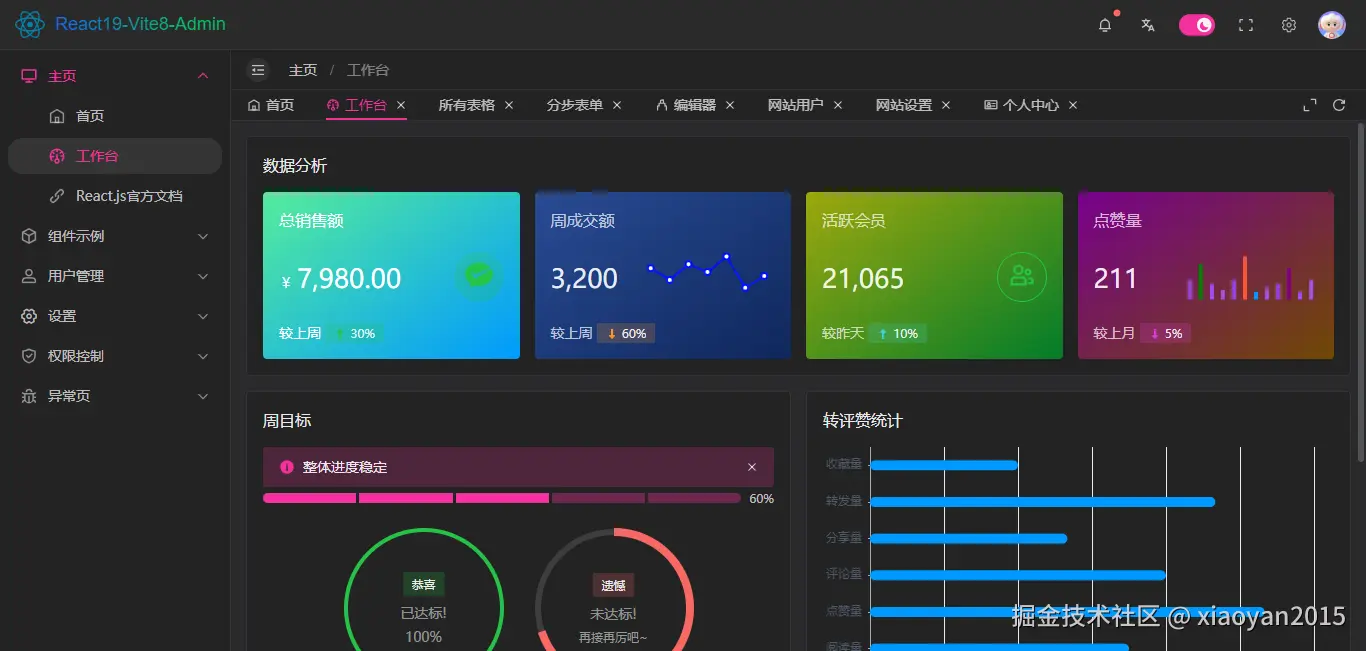Click the 10% increase tag
The height and width of the screenshot is (651, 1366).
(x=898, y=333)
